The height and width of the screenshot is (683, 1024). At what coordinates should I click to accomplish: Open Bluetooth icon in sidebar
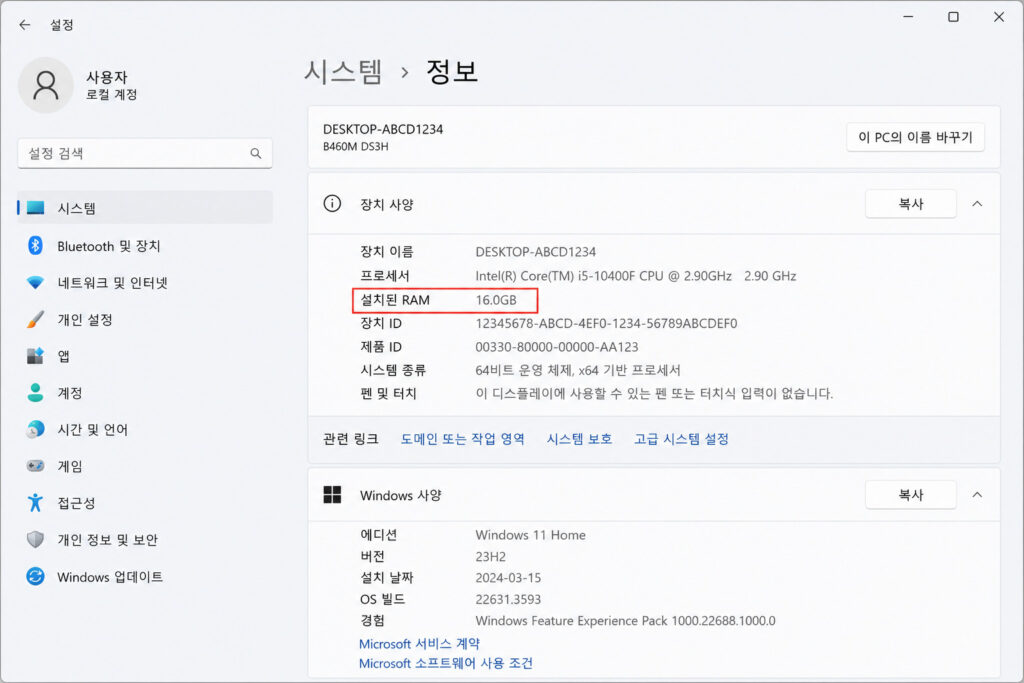point(35,246)
